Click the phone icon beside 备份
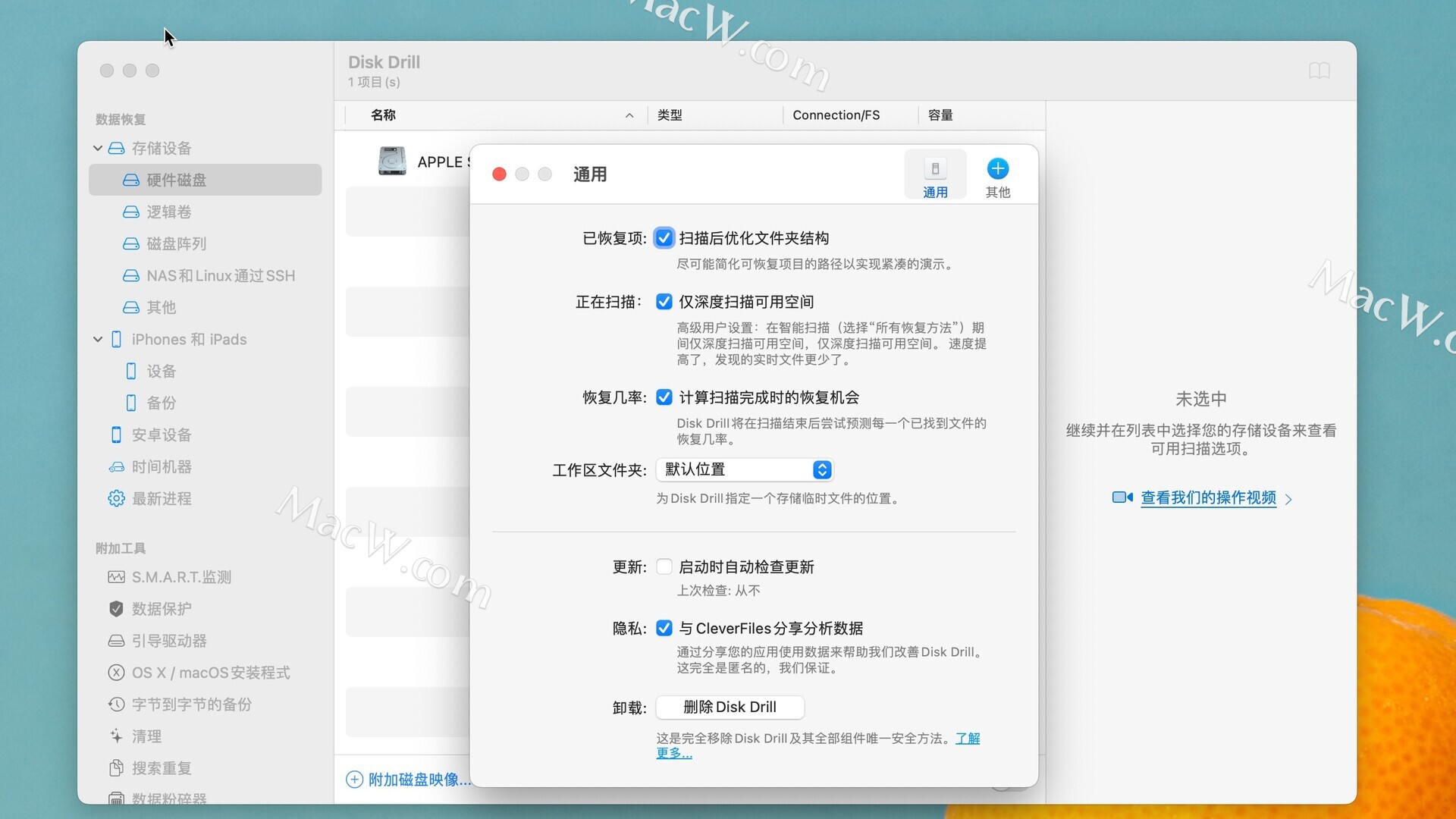Image resolution: width=1456 pixels, height=819 pixels. pos(131,403)
